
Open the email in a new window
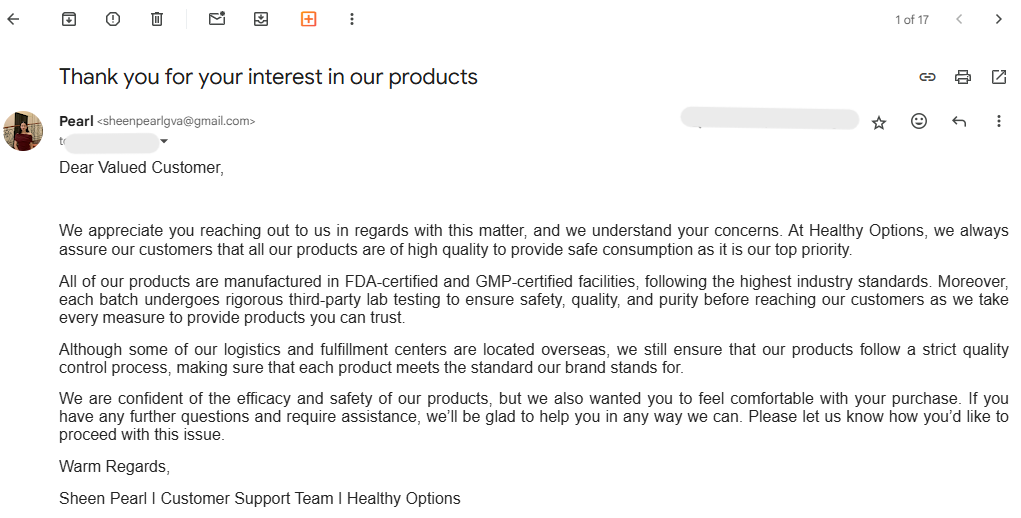999,77
